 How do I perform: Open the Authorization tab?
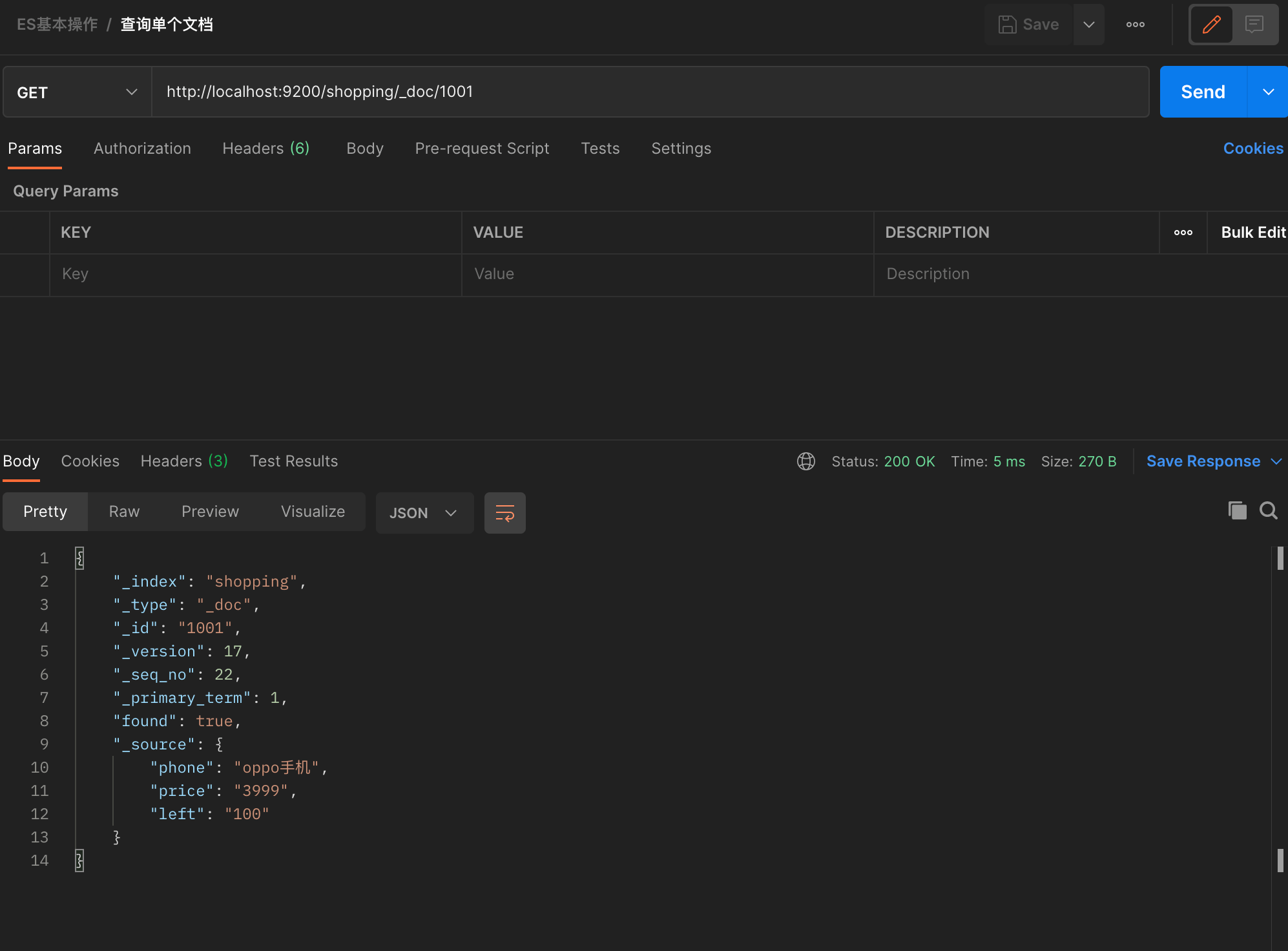pos(142,149)
